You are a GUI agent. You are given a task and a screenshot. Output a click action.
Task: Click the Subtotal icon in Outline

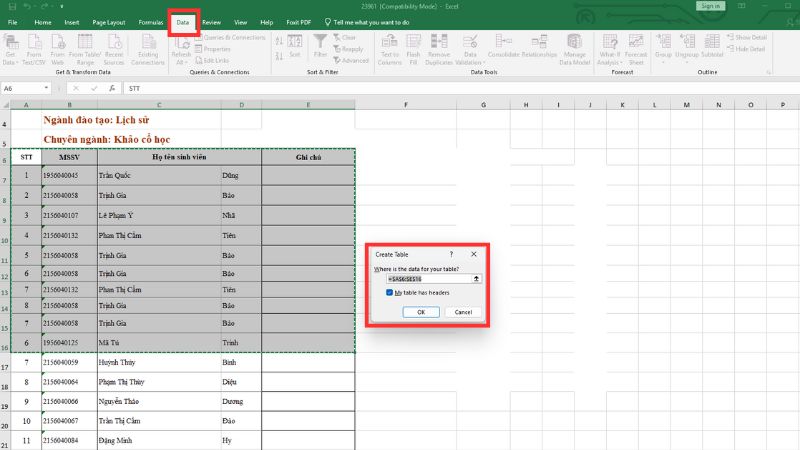pyautogui.click(x=712, y=46)
